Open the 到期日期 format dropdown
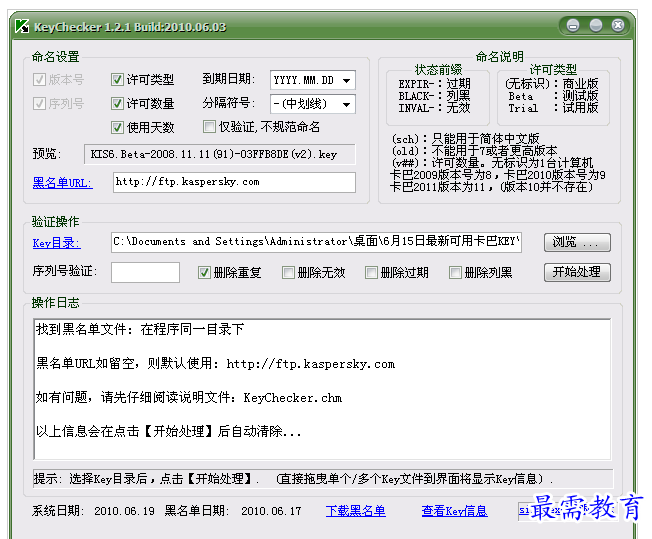This screenshot has width=652, height=539. coord(313,80)
